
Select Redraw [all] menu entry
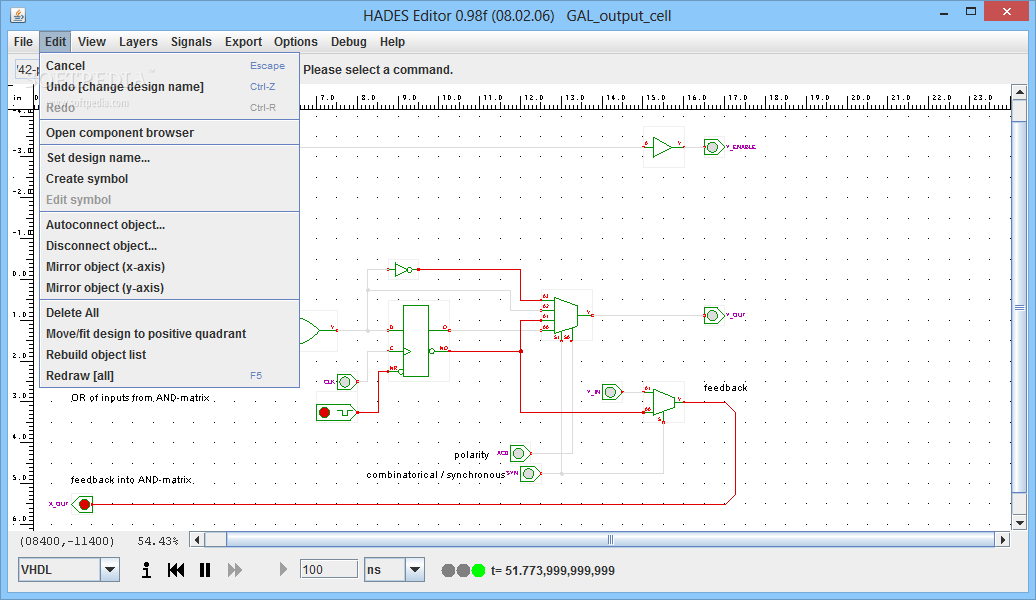pos(169,376)
